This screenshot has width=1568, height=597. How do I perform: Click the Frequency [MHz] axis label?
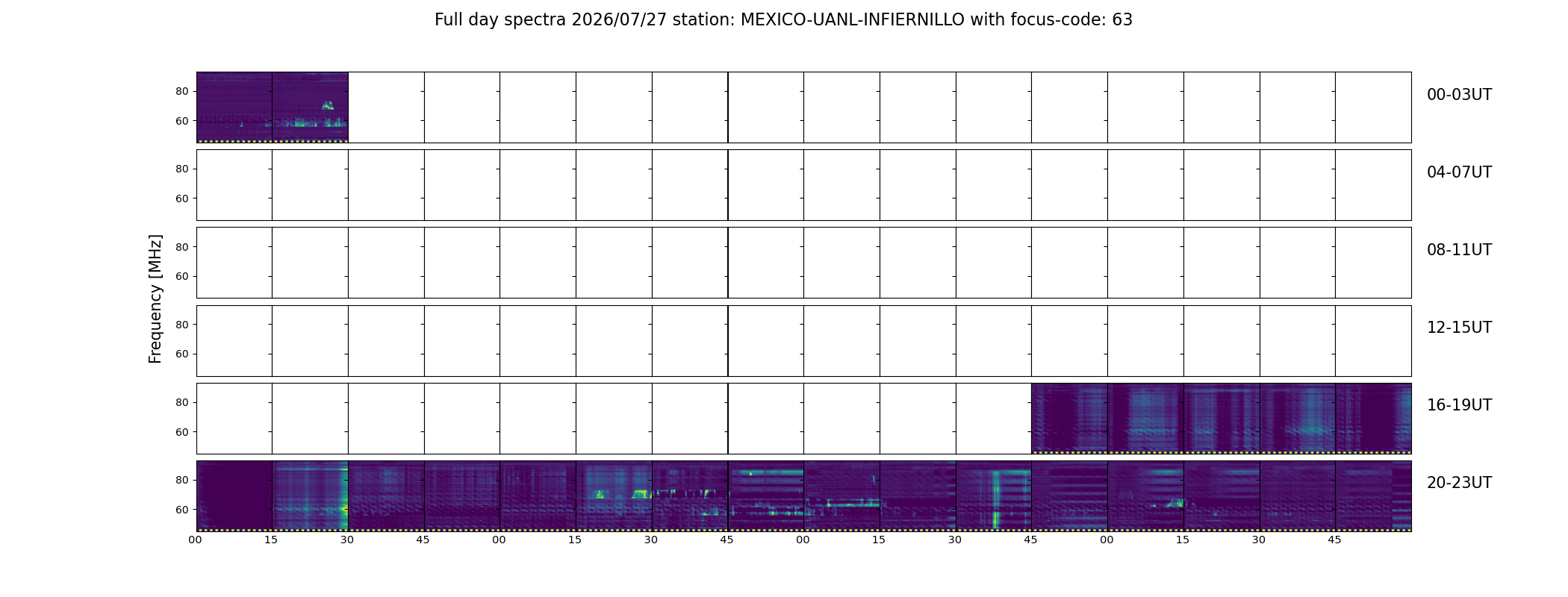155,298
